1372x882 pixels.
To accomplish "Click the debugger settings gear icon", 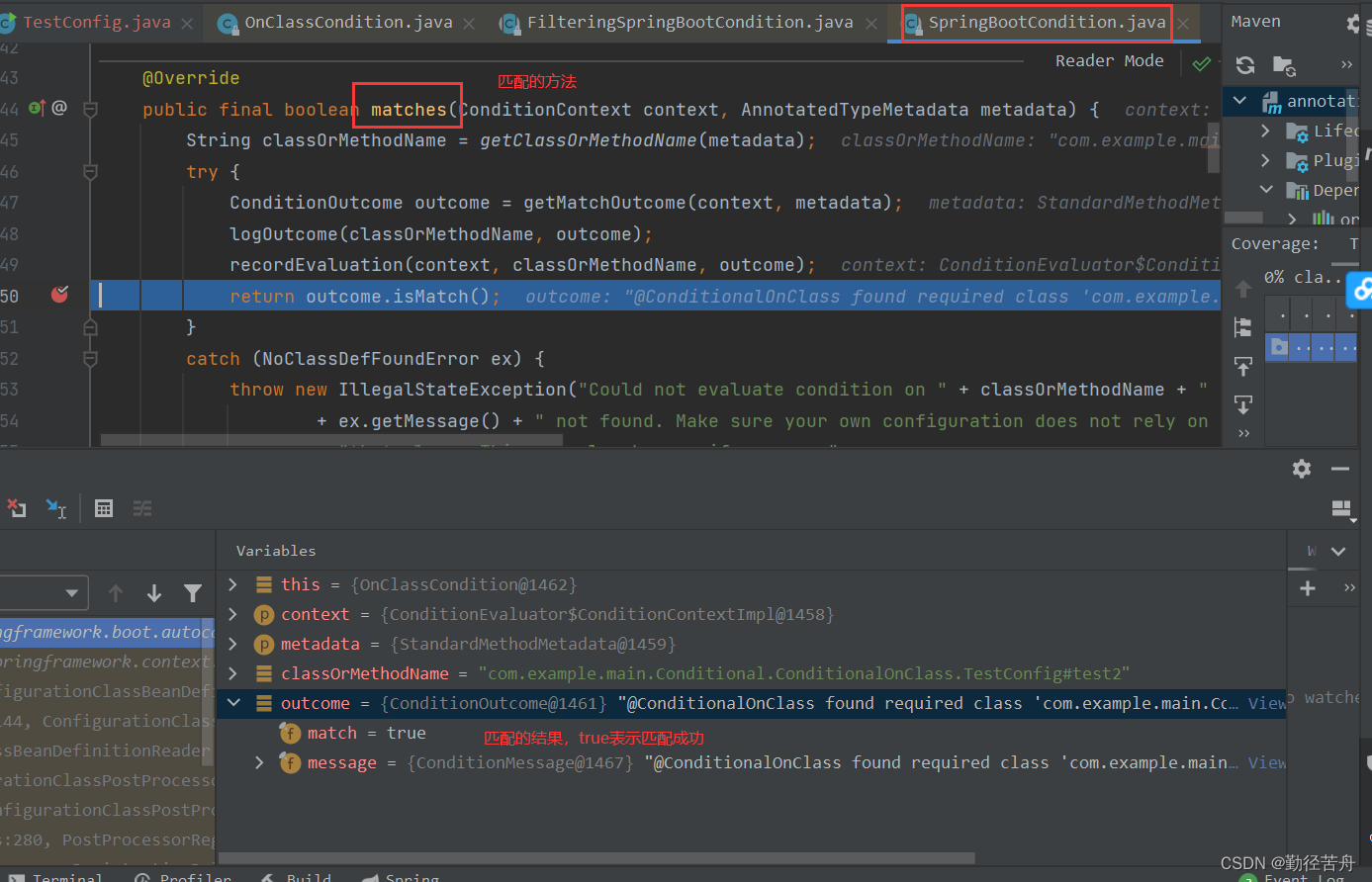I will [1301, 469].
